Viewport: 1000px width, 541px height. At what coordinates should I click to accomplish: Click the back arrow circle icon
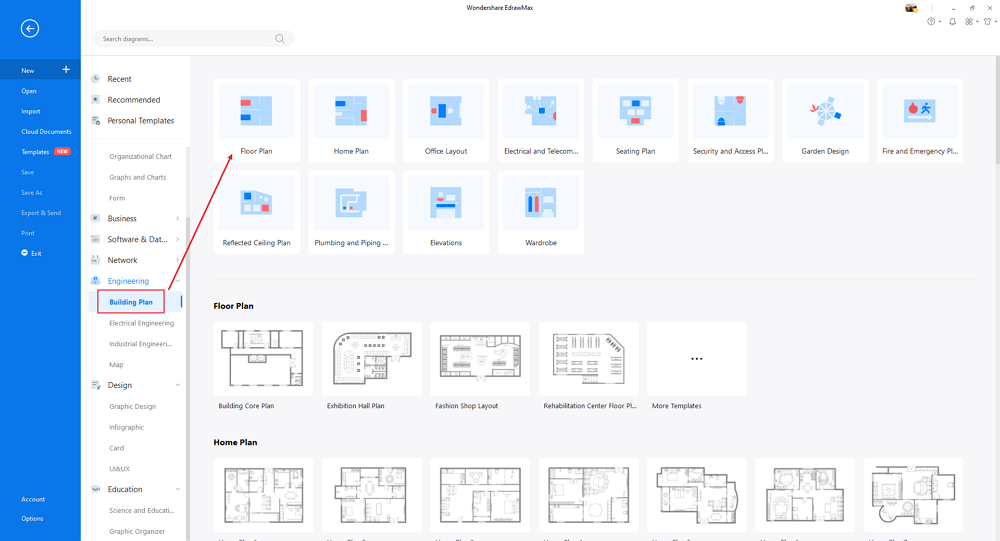30,29
